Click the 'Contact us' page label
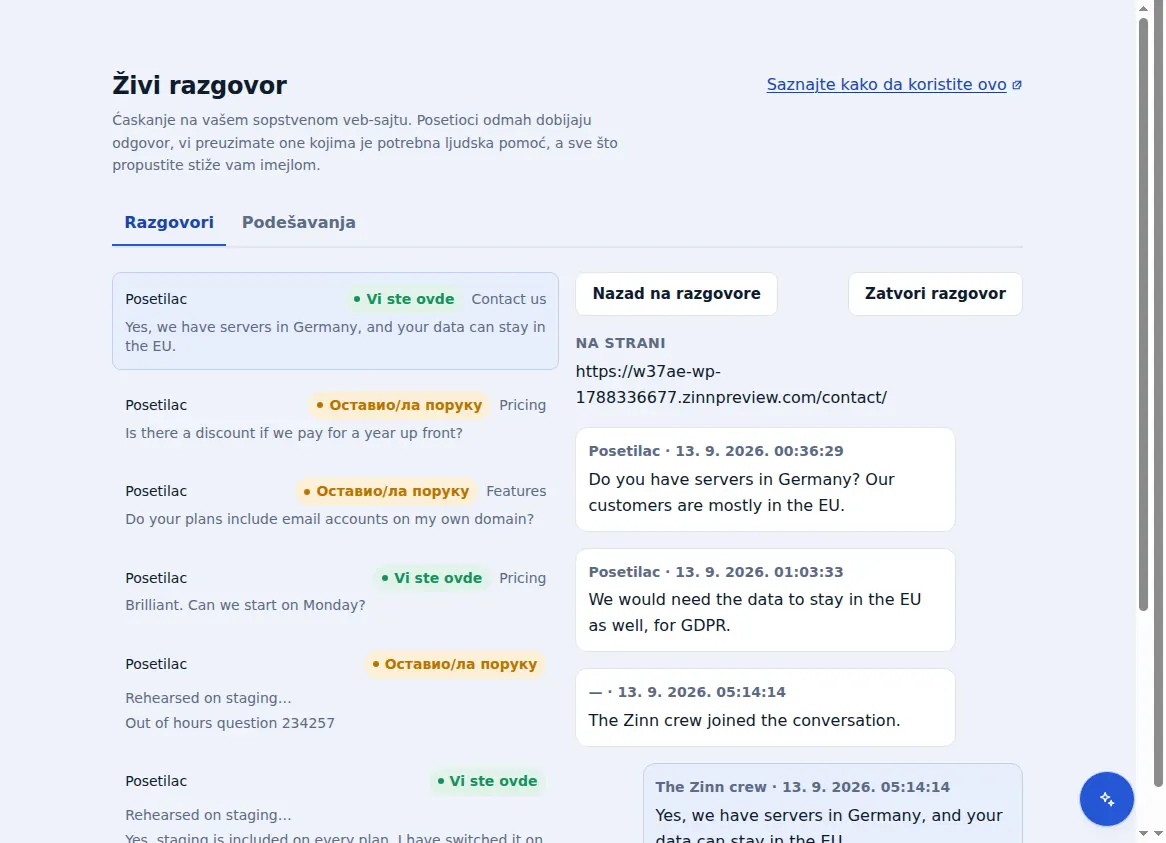 (x=509, y=299)
